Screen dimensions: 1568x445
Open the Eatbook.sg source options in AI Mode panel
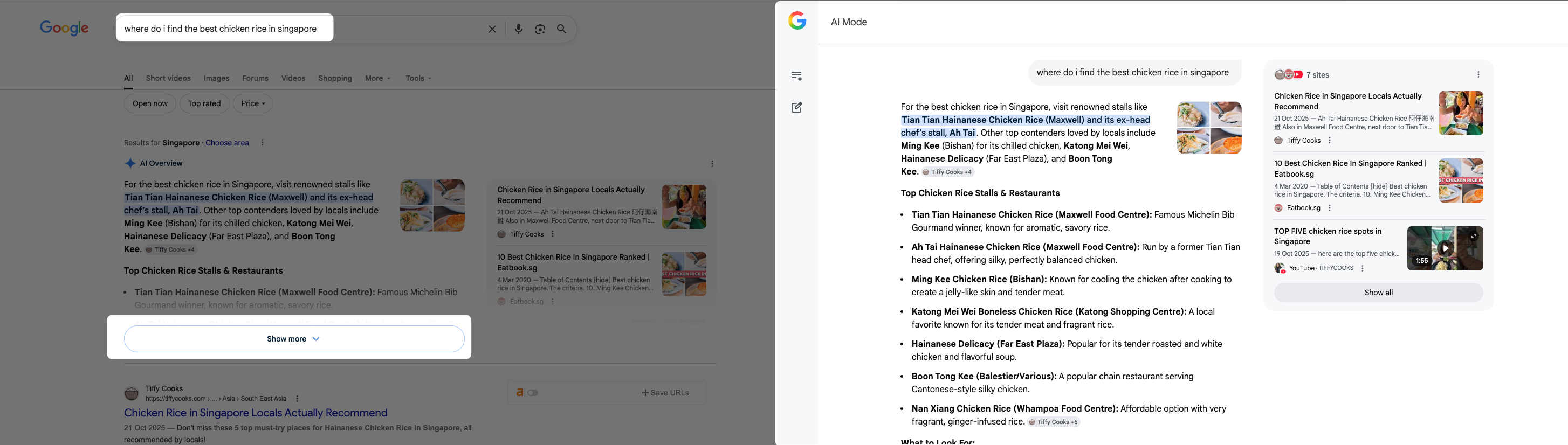click(x=1329, y=208)
